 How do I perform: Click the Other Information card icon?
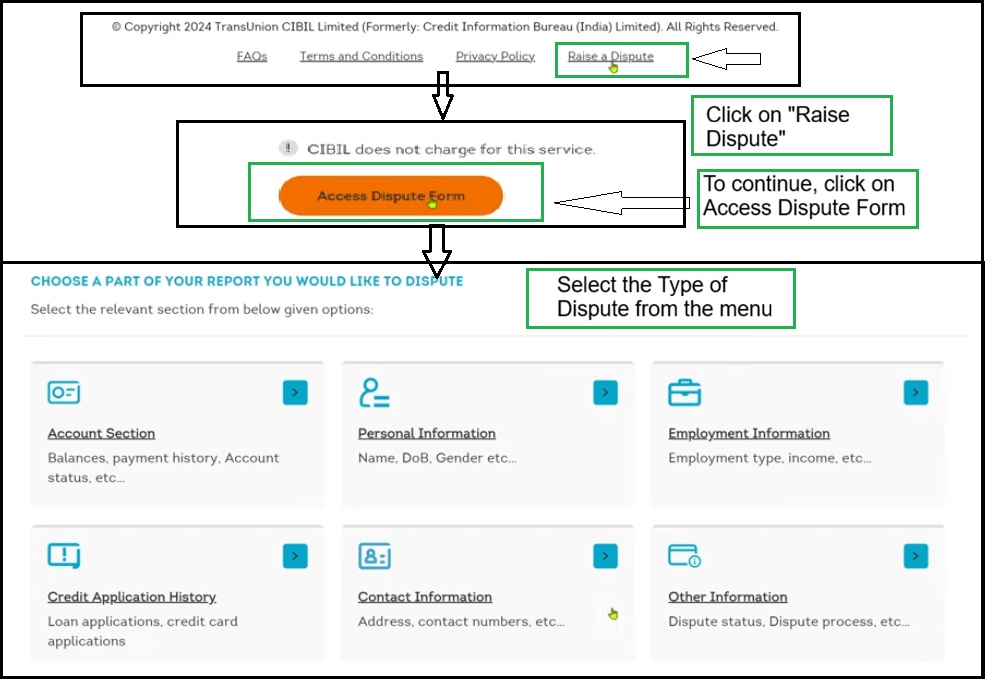684,556
